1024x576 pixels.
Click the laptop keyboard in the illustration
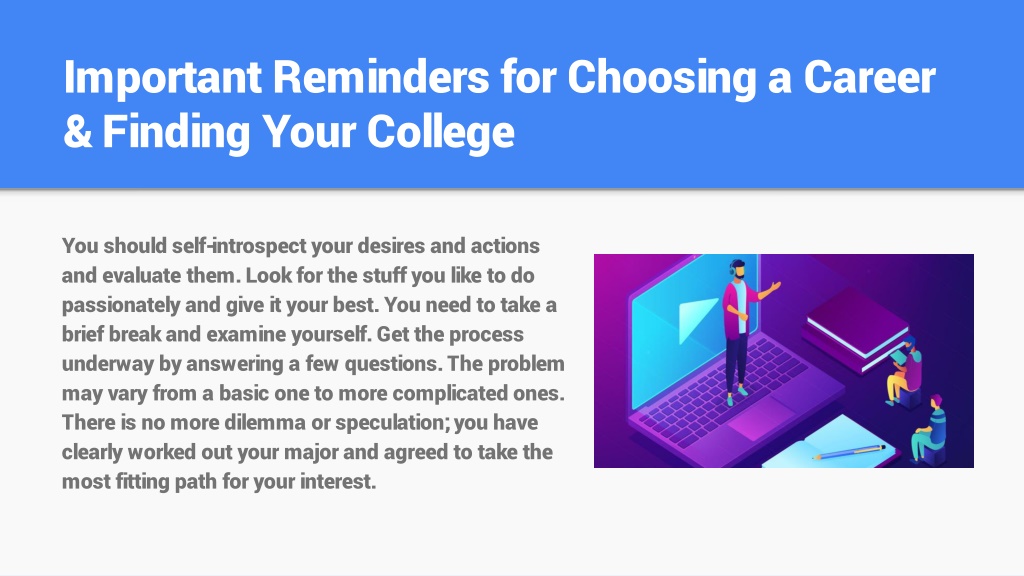click(722, 390)
